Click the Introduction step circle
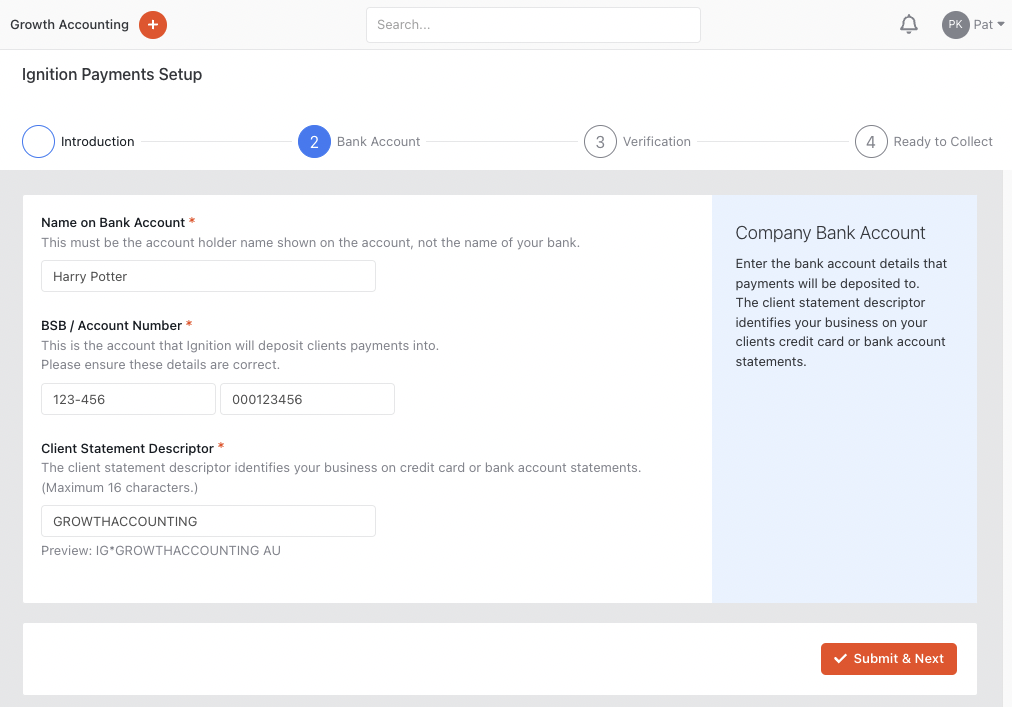 (x=38, y=142)
